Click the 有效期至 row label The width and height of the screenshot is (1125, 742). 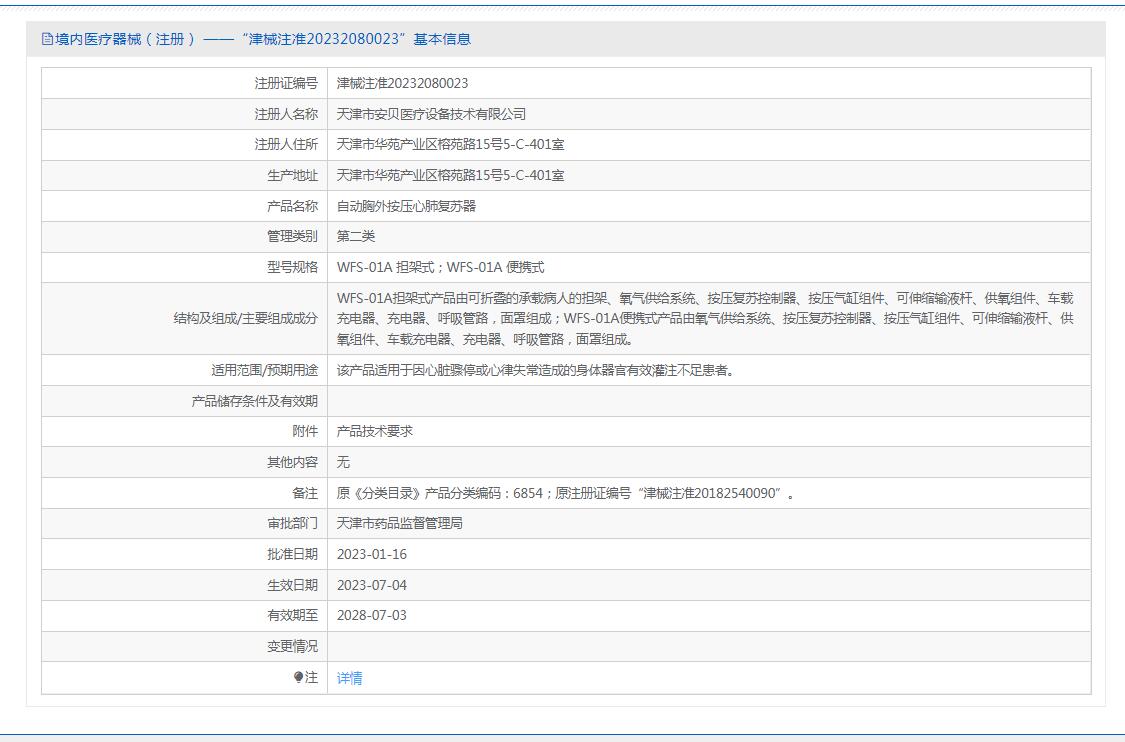(x=292, y=615)
